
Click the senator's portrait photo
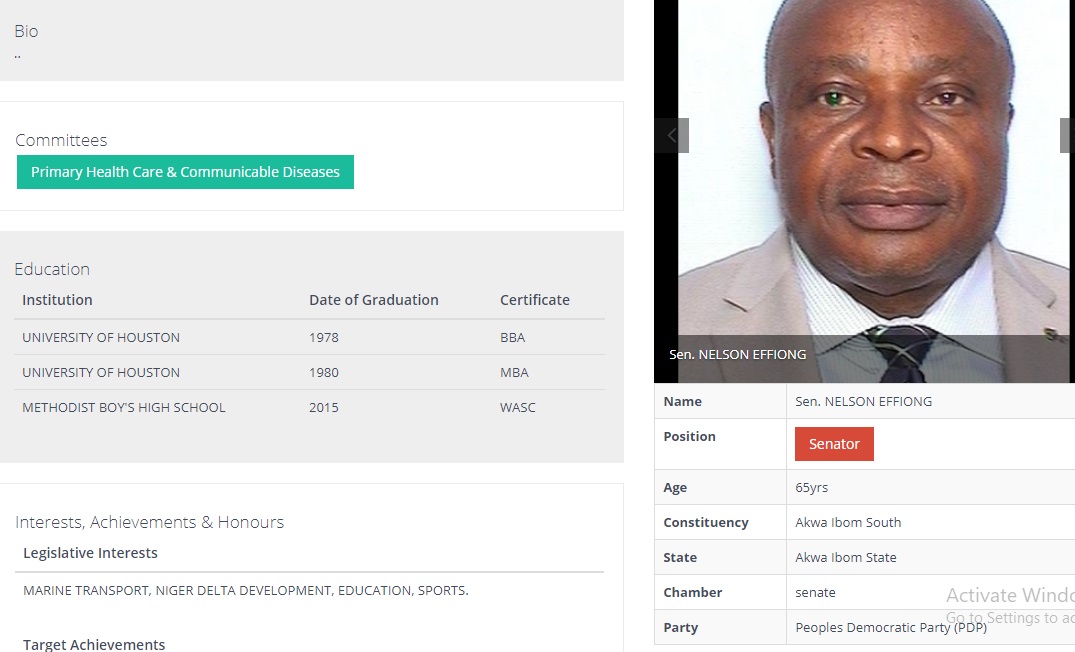click(x=865, y=170)
